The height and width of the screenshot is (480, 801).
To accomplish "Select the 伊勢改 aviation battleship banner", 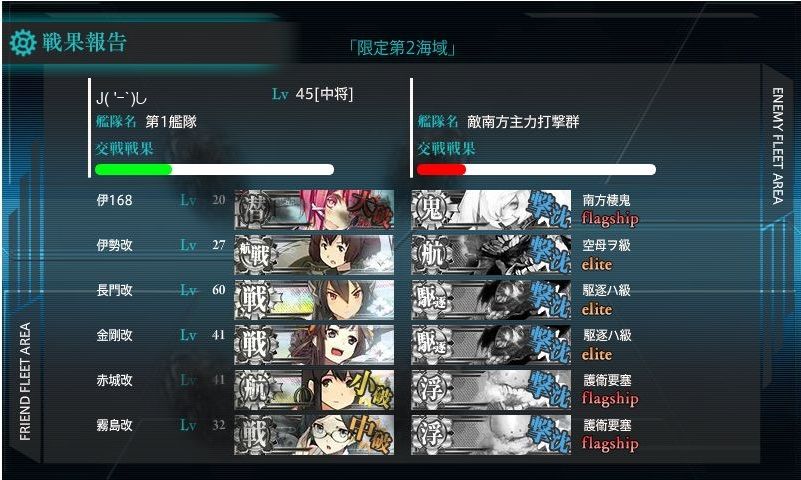I will 314,254.
